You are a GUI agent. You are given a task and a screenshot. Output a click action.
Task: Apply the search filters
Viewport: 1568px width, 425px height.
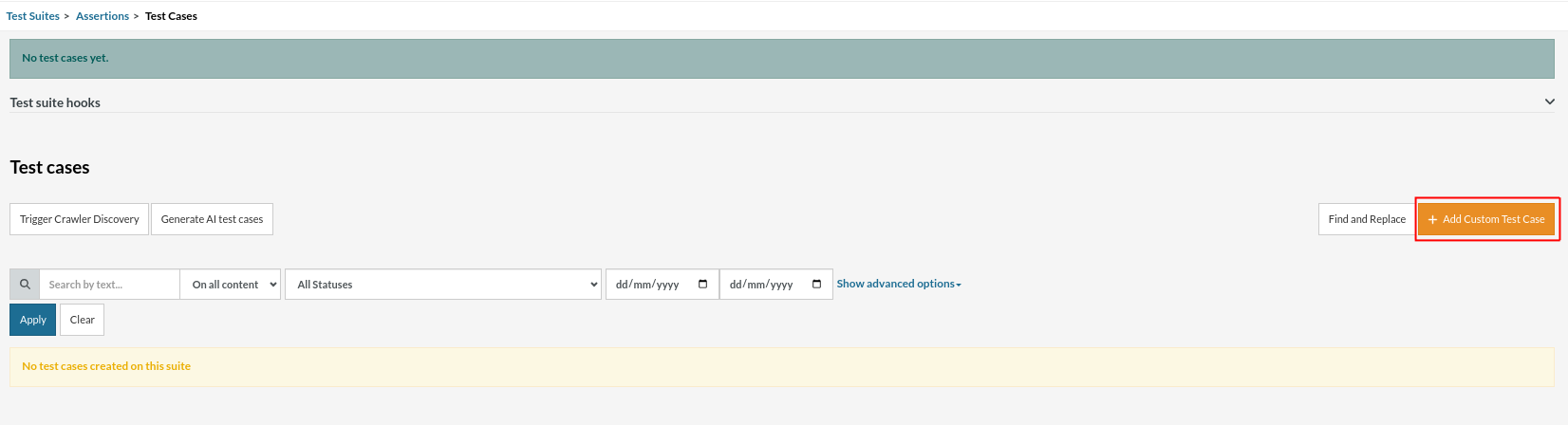tap(33, 320)
